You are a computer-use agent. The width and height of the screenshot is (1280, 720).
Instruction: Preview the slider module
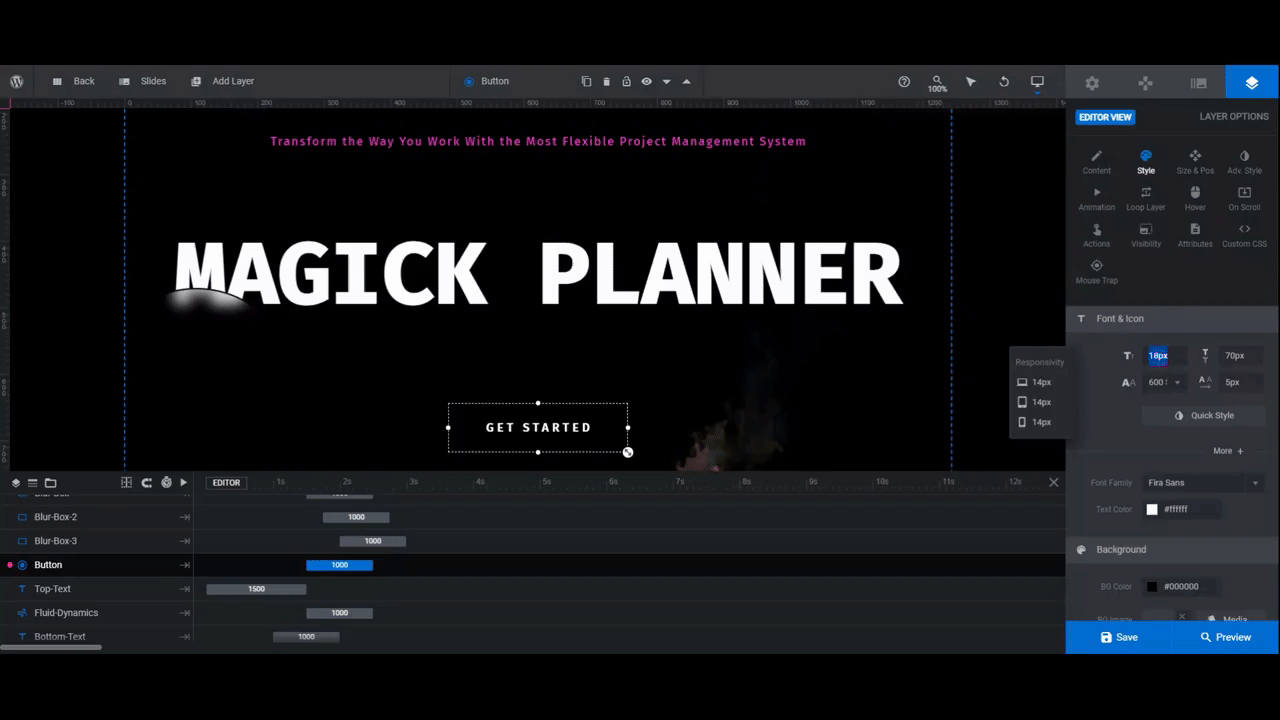(1226, 637)
